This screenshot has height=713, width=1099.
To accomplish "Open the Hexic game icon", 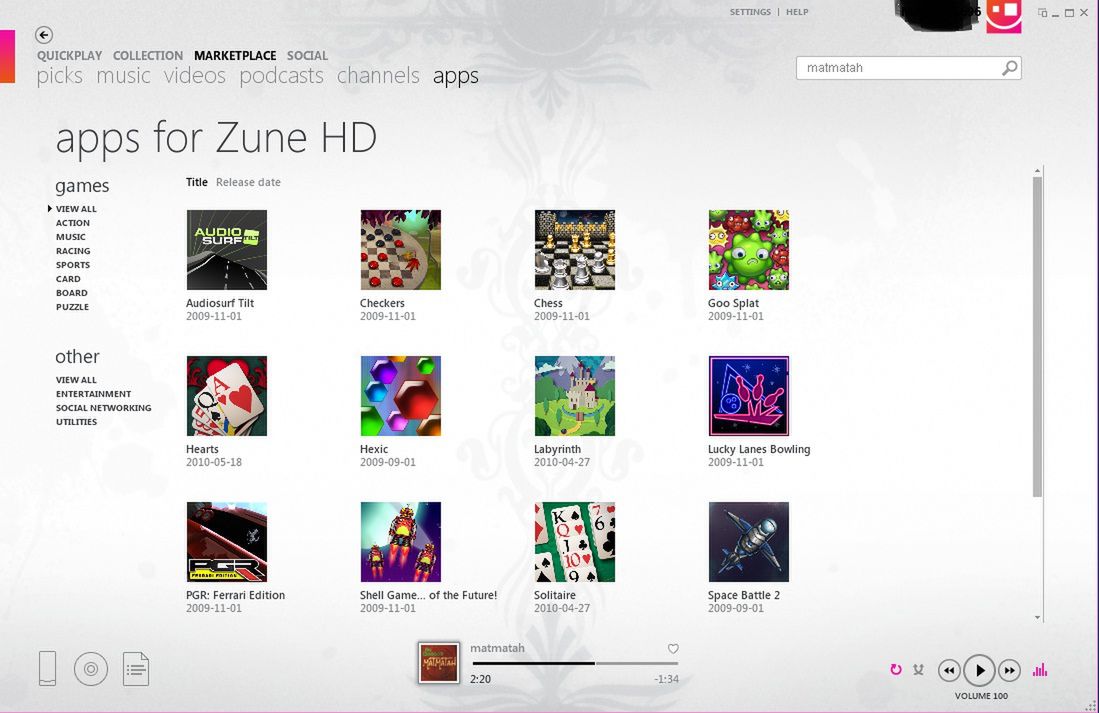I will pyautogui.click(x=400, y=395).
